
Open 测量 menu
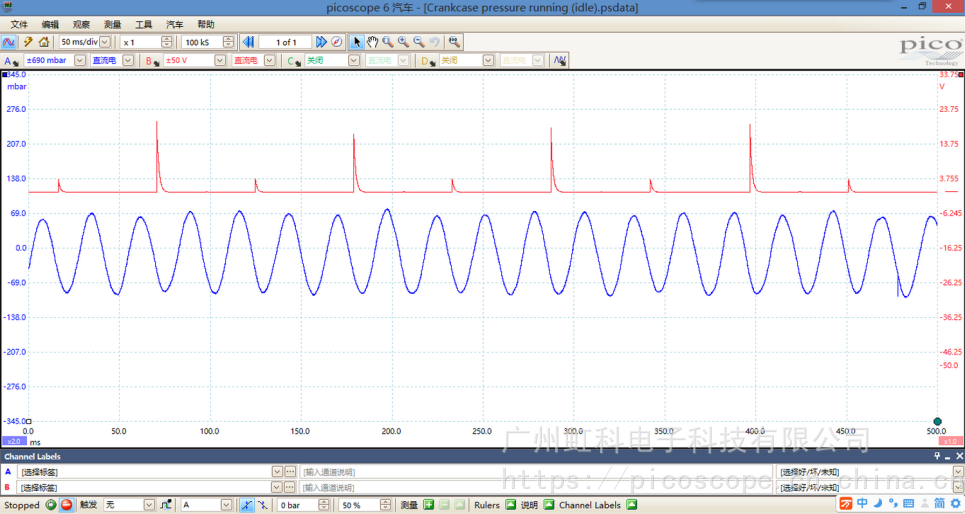click(x=113, y=24)
